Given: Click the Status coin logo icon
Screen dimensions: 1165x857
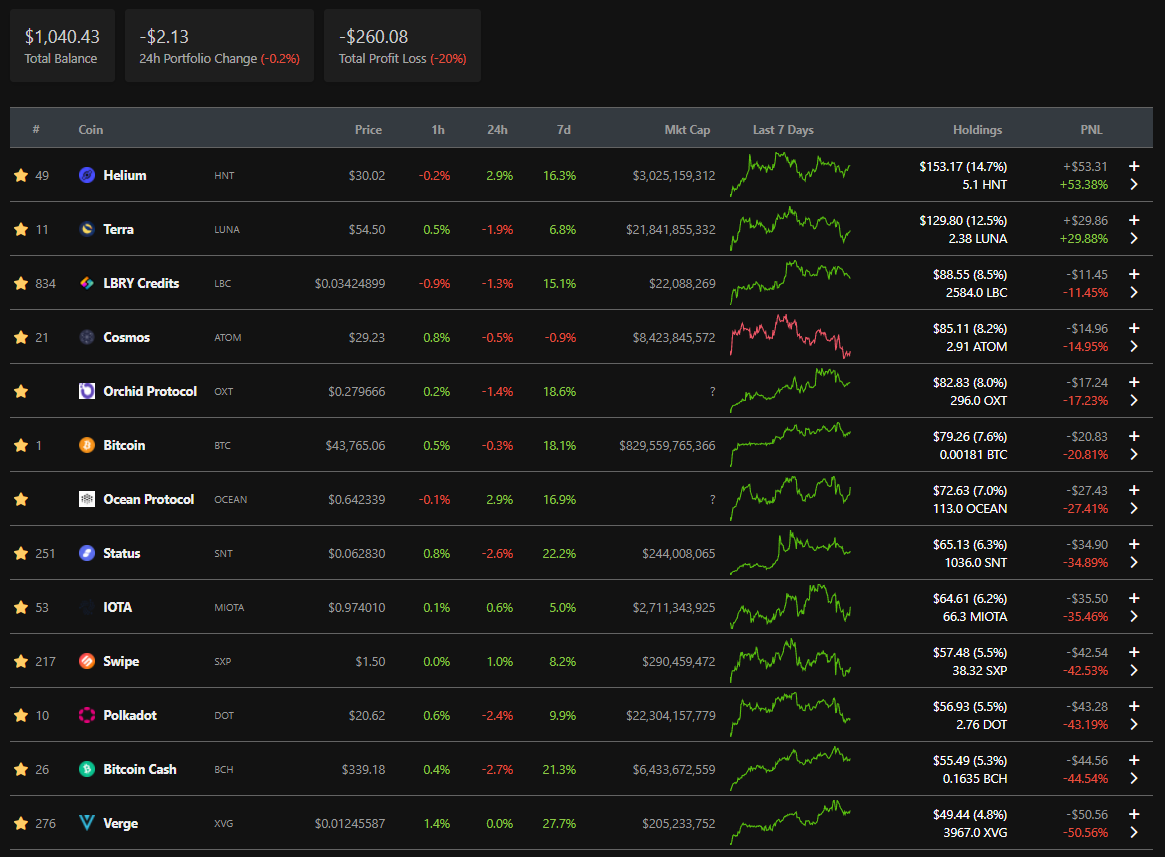Looking at the screenshot, I should [87, 553].
